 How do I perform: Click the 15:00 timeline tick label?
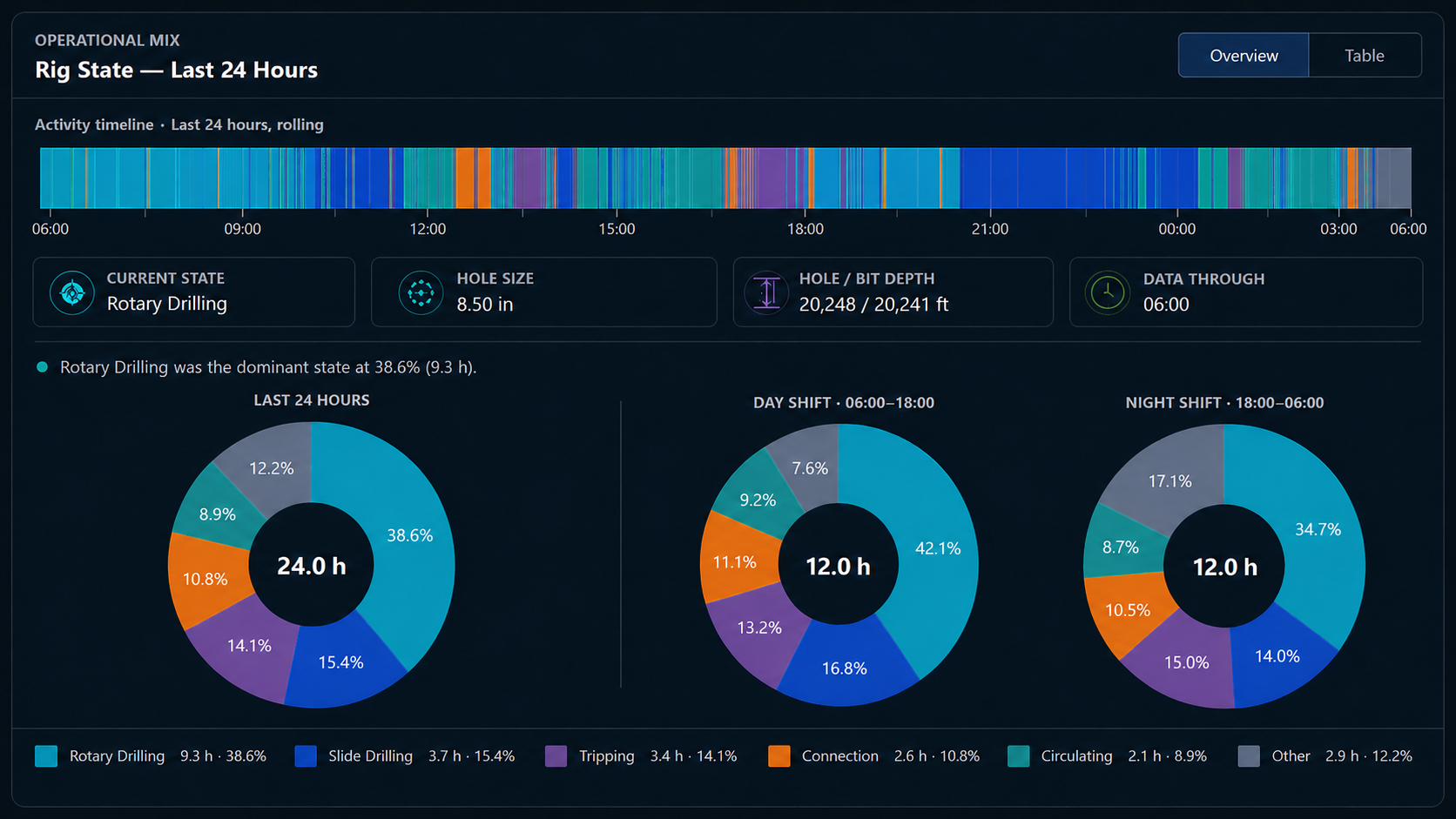[x=617, y=229]
